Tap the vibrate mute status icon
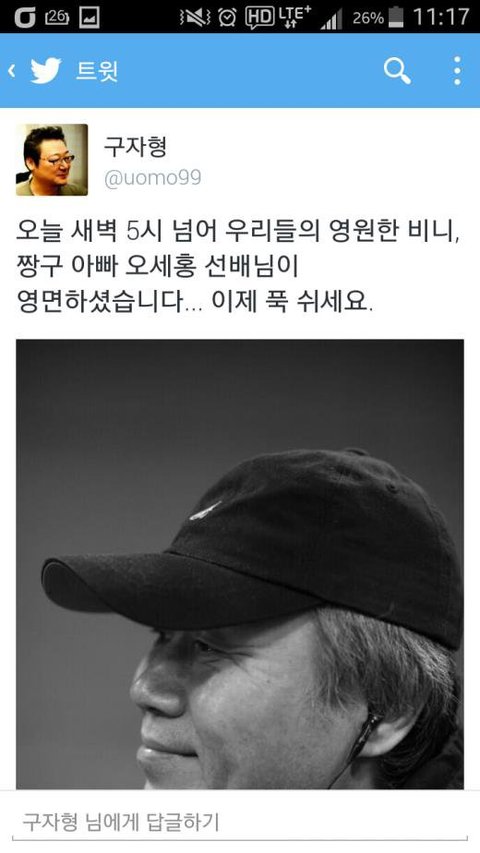 [195, 18]
